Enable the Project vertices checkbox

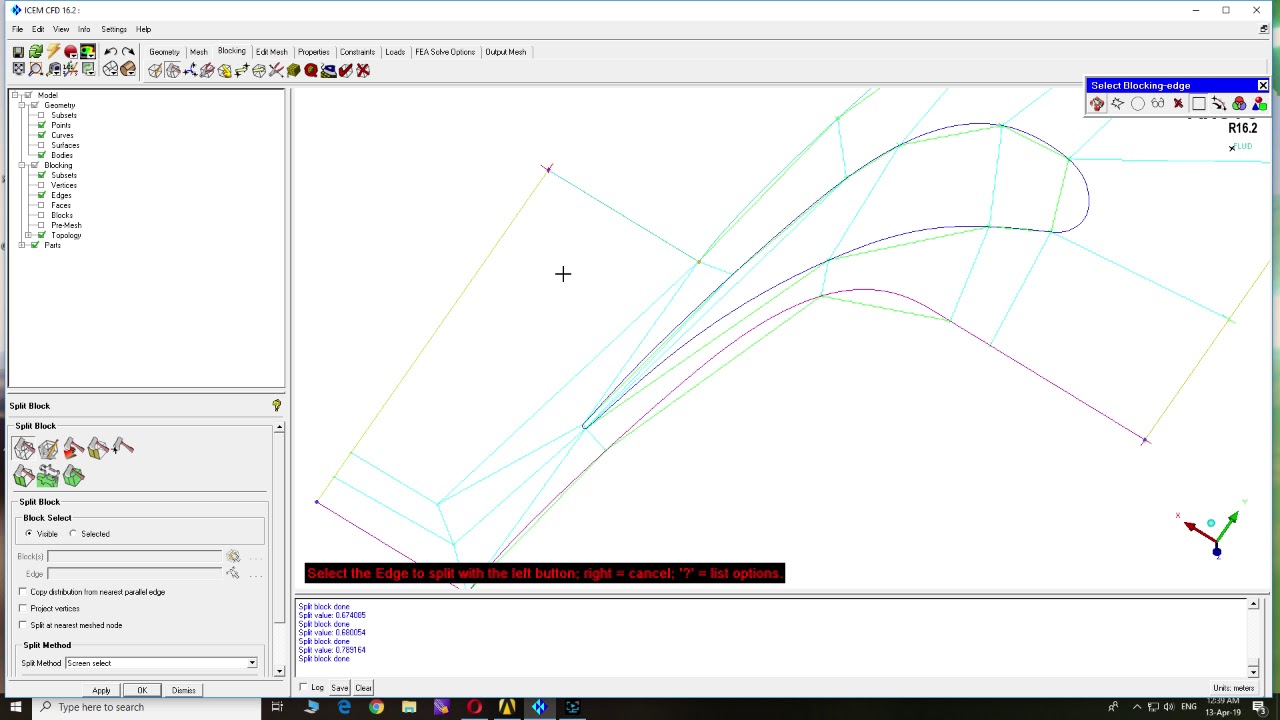pyautogui.click(x=23, y=608)
